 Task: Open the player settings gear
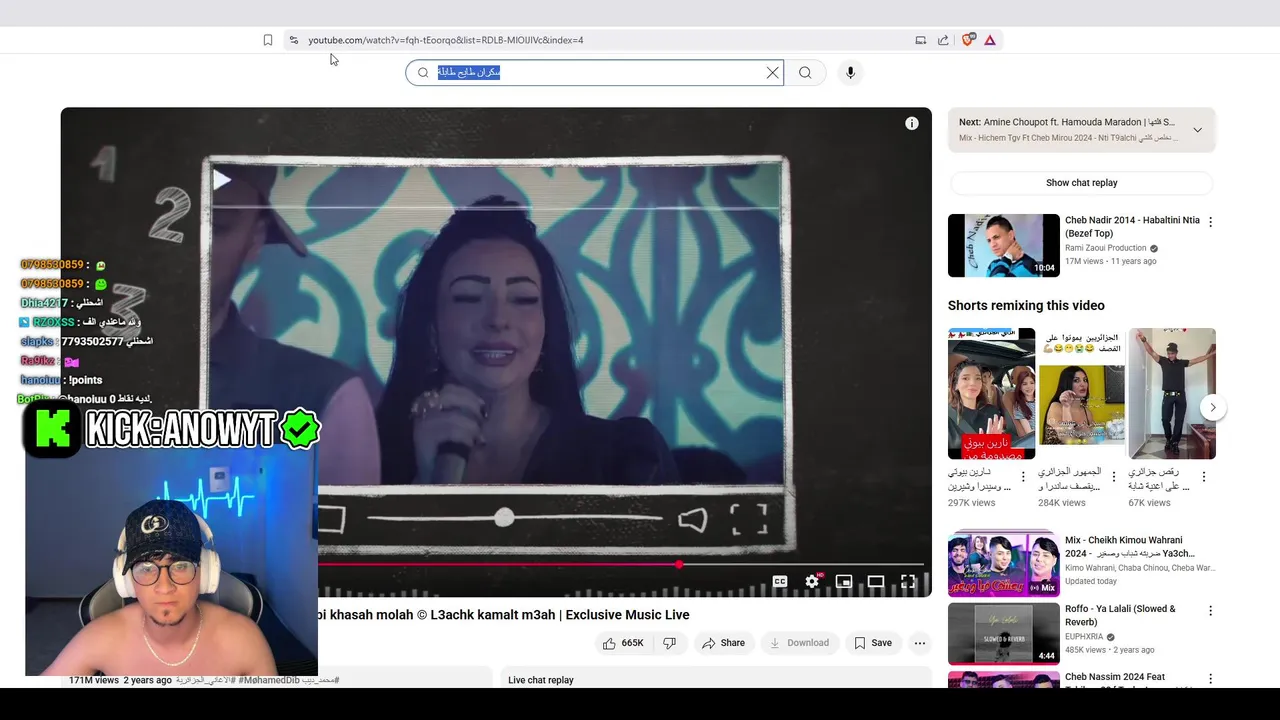[x=812, y=581]
